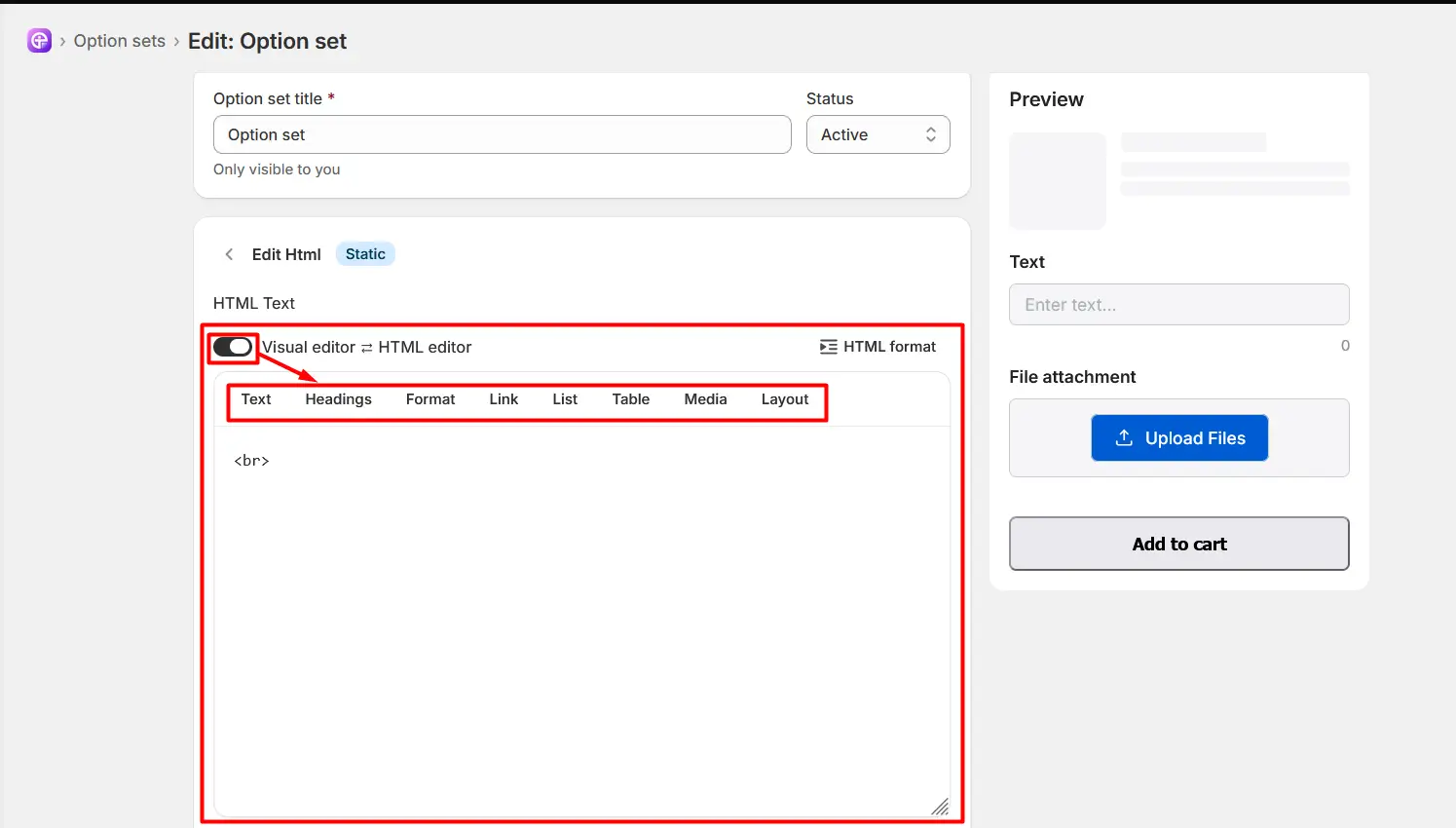Viewport: 1456px width, 828px height.
Task: Expand the Table menu
Action: [x=631, y=399]
